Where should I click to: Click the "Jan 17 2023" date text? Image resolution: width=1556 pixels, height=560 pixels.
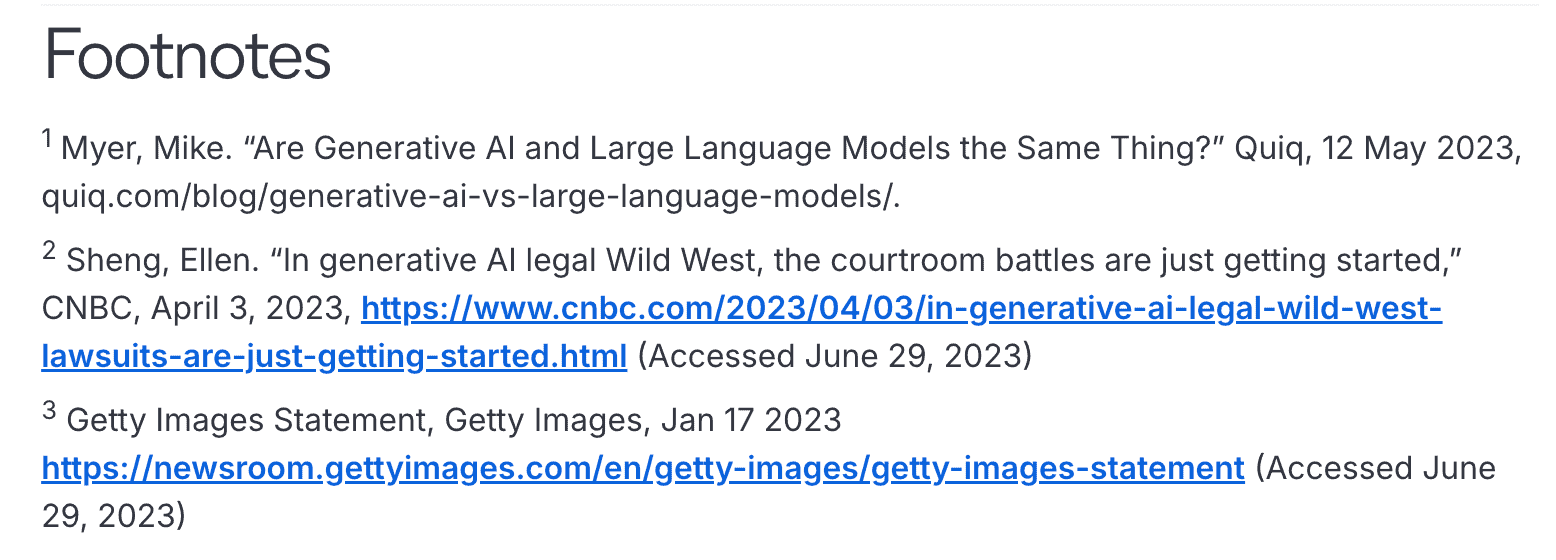pos(751,421)
